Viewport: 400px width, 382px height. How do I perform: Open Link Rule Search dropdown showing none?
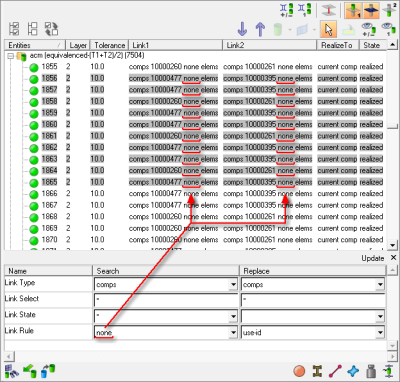(x=233, y=332)
